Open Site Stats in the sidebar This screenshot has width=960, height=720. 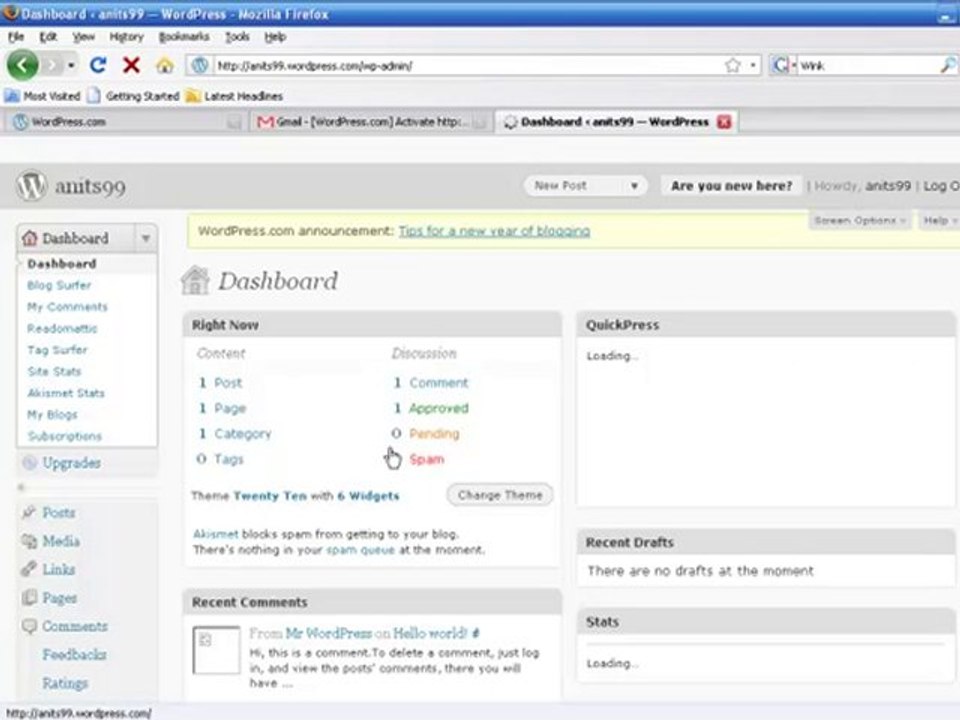coord(54,371)
